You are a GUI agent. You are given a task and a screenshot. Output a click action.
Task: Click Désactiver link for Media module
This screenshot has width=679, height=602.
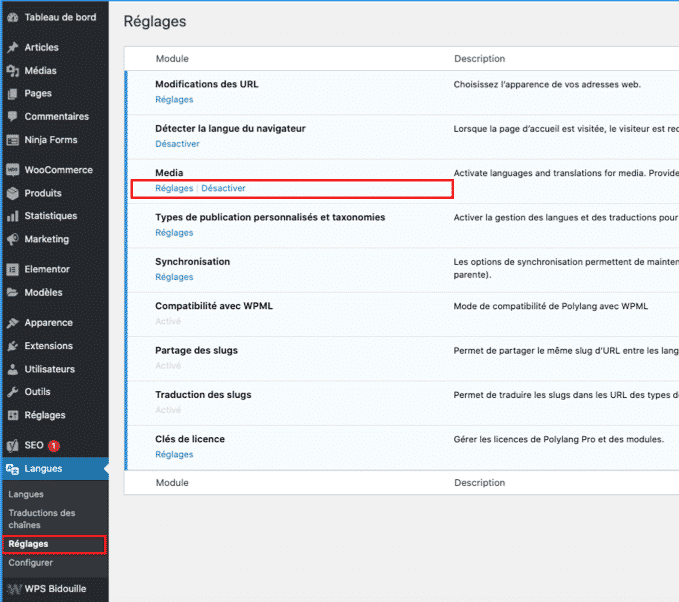223,188
